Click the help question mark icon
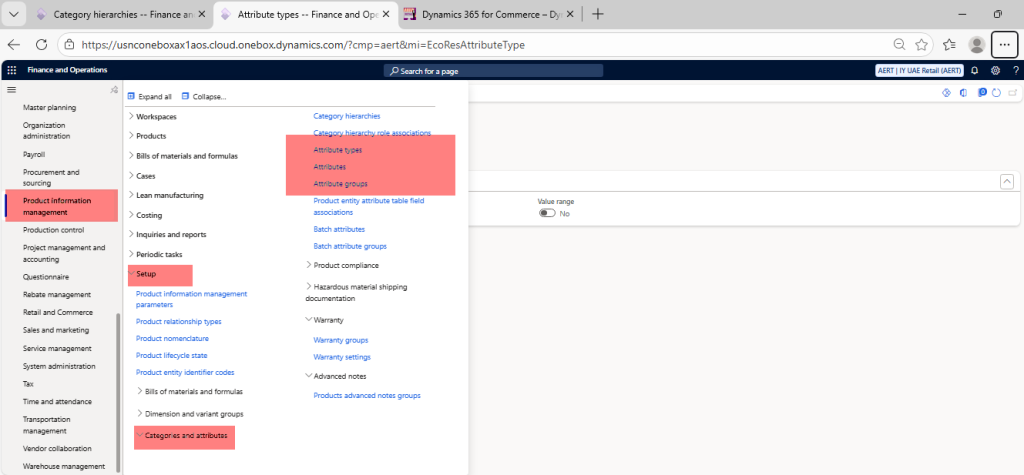Screen dimensions: 1024x475 point(1013,70)
